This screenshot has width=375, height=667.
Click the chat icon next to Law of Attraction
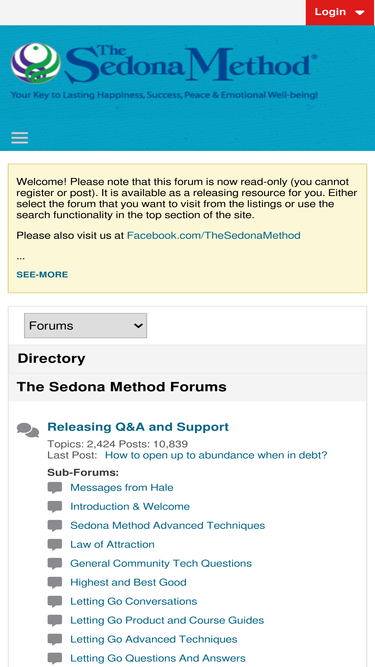[55, 545]
